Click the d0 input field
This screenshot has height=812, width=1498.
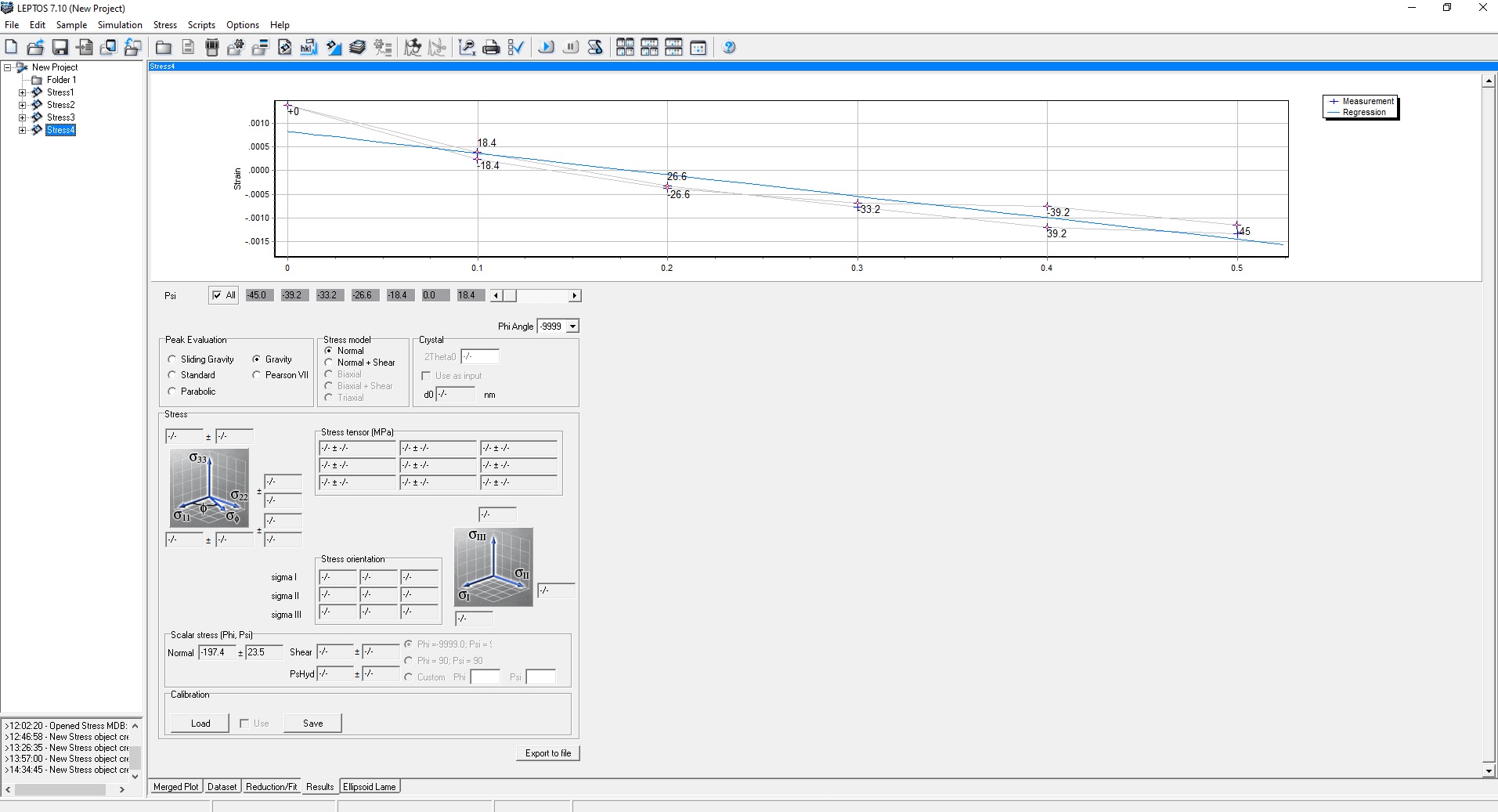455,395
